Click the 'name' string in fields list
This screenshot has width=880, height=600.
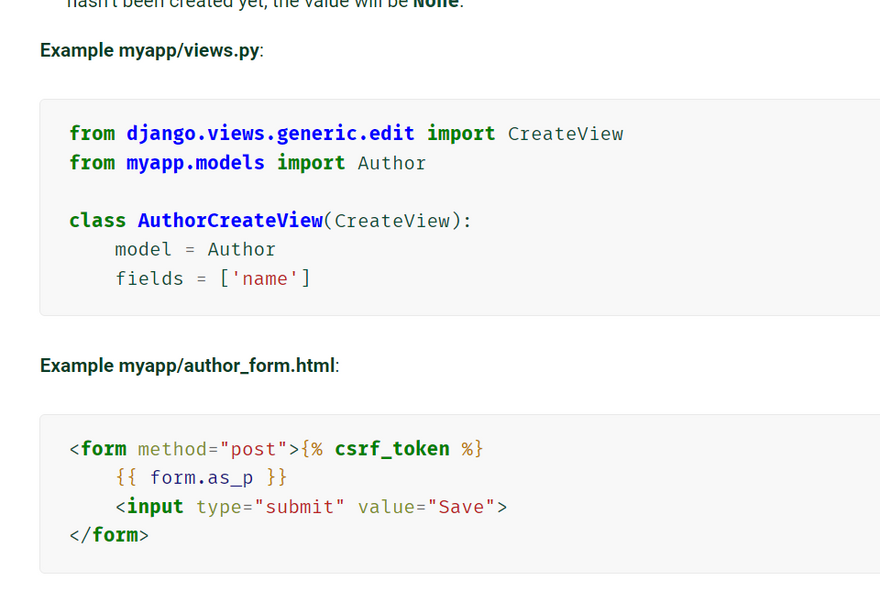tap(265, 278)
